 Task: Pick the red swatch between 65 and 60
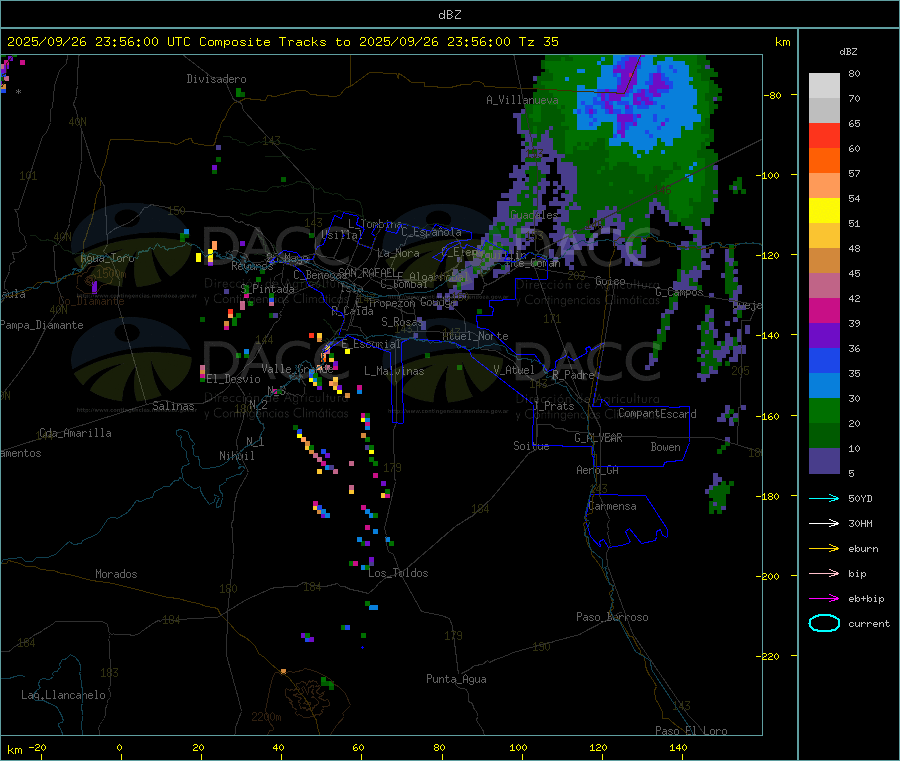click(x=824, y=135)
